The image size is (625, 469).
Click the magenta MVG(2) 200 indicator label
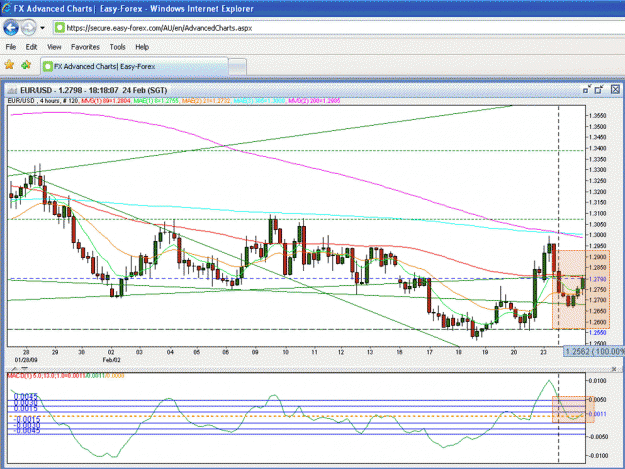click(x=314, y=101)
